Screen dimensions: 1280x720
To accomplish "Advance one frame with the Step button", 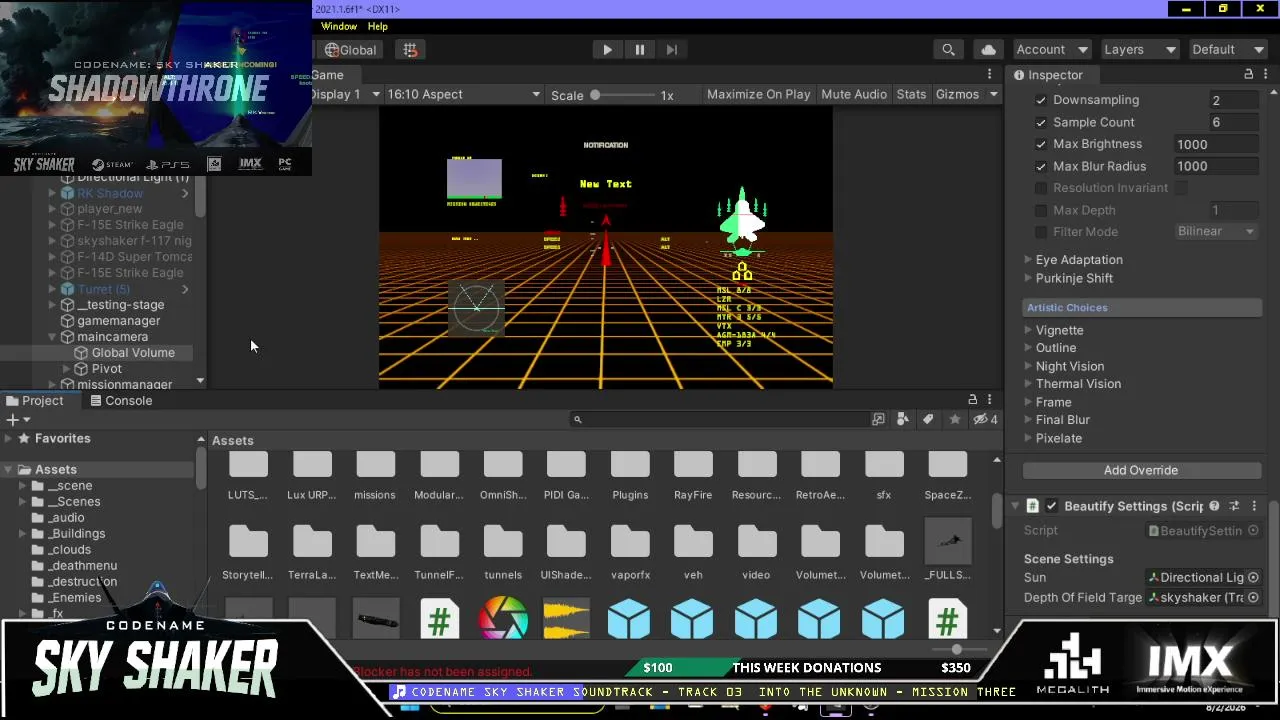I will 672,50.
